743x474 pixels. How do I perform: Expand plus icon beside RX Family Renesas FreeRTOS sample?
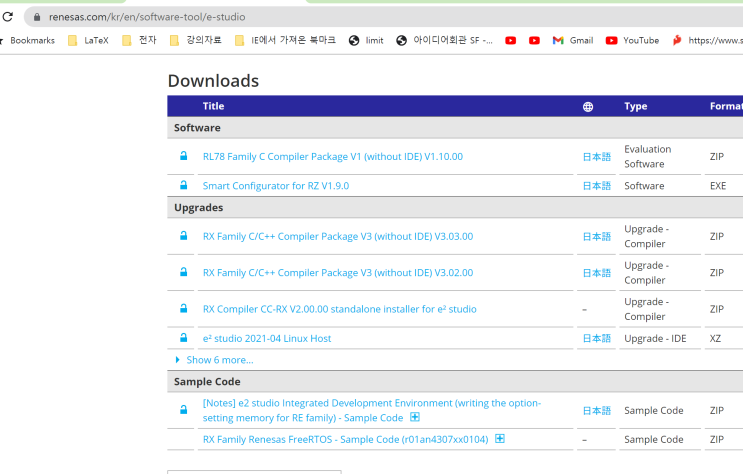(500, 439)
